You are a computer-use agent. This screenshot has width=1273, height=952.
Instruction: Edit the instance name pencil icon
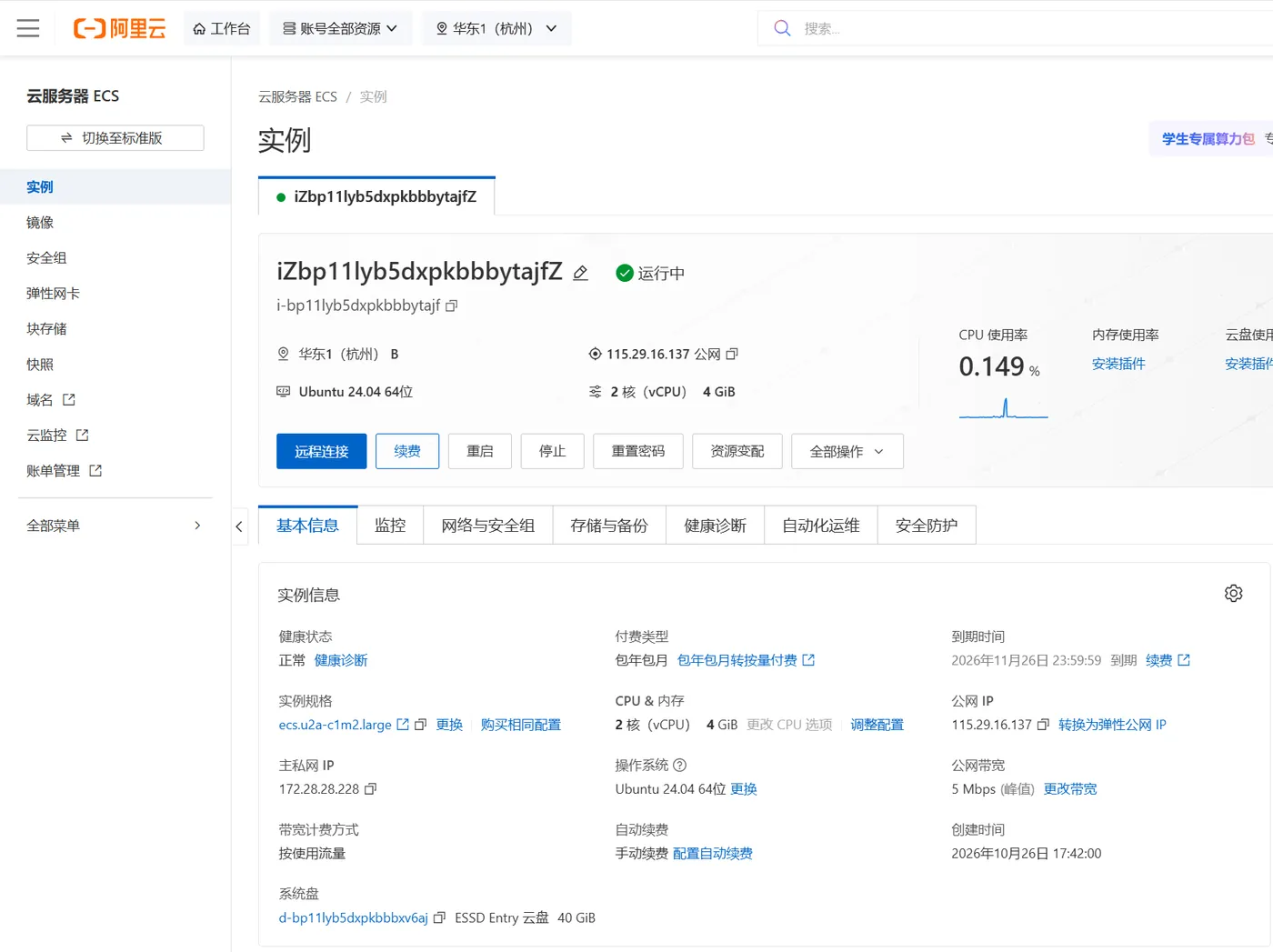pyautogui.click(x=580, y=273)
